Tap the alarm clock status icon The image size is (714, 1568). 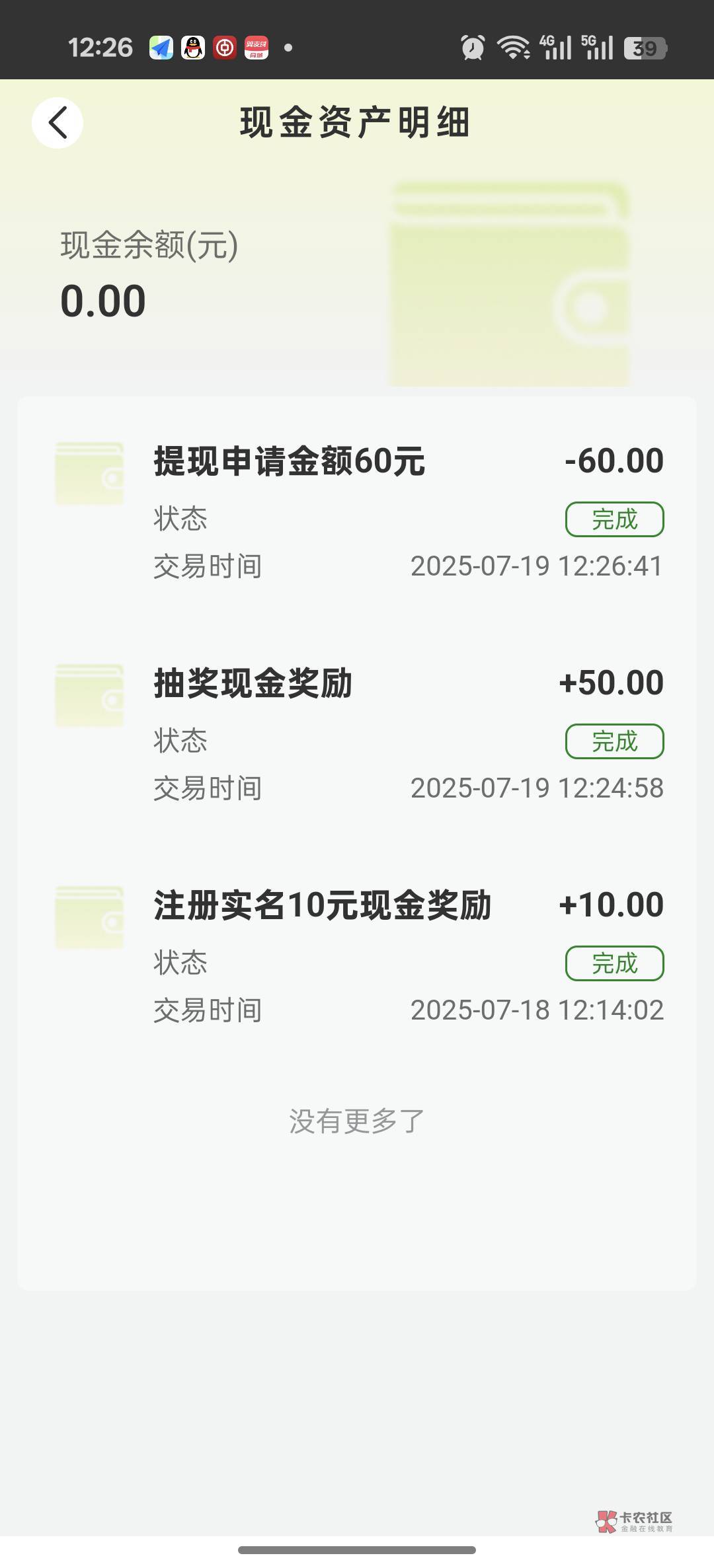473,48
